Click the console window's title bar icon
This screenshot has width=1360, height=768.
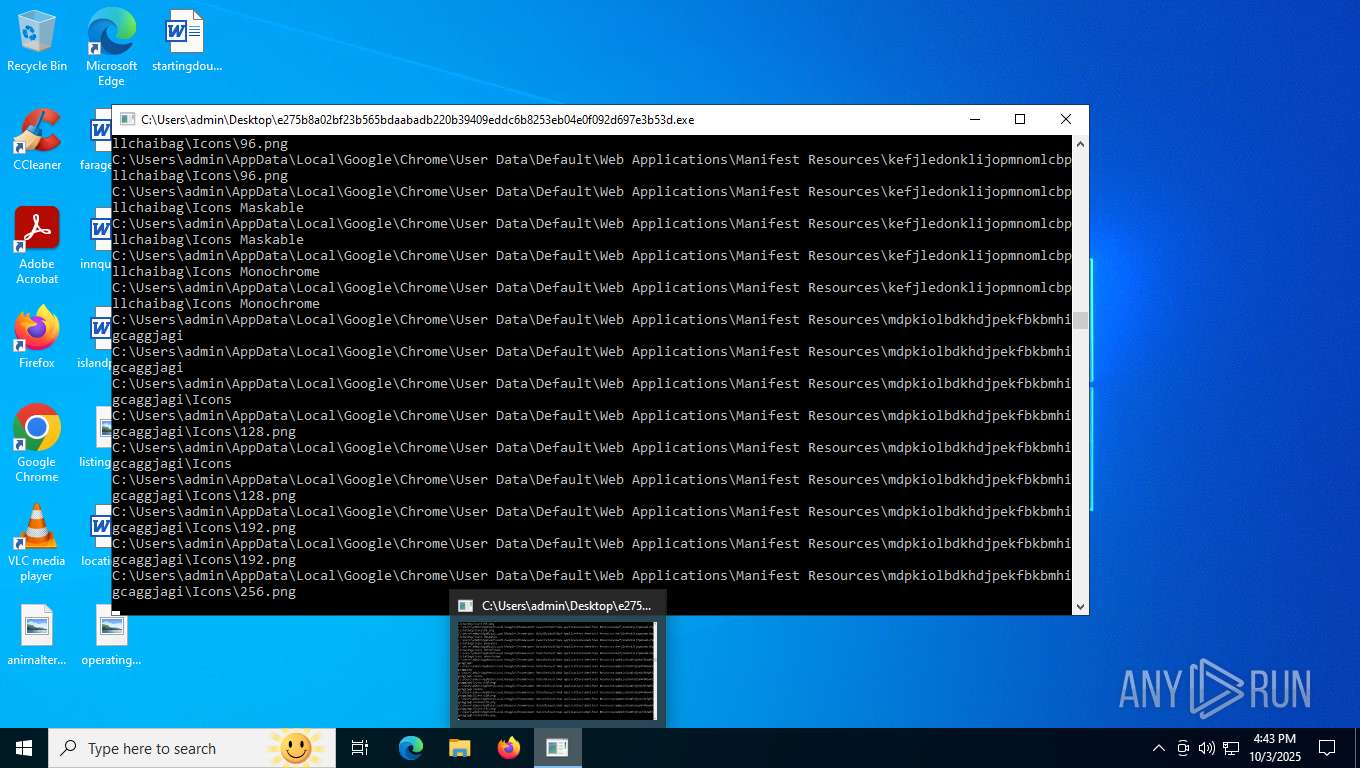[x=127, y=120]
